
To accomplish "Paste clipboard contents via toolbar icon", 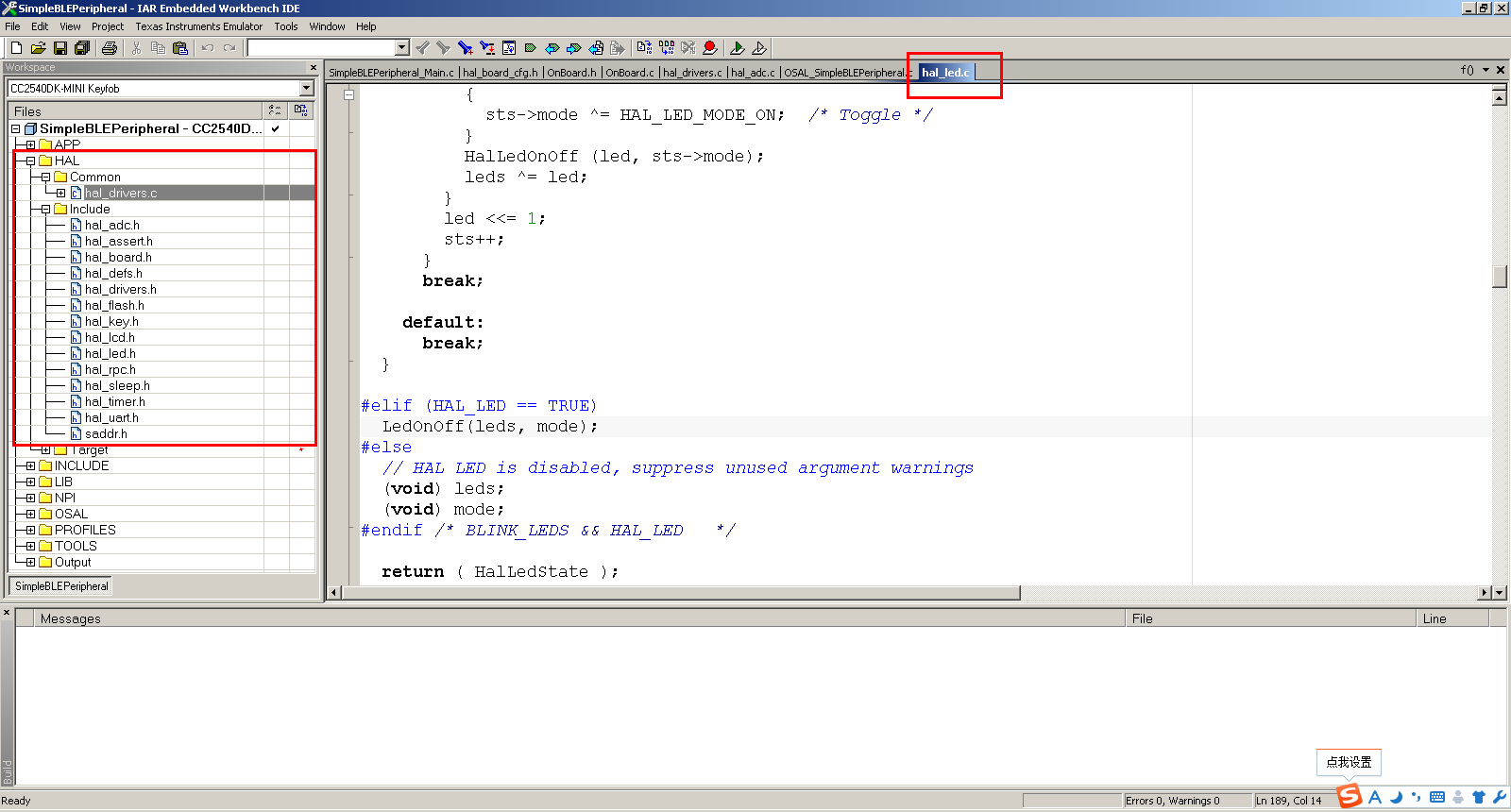I will [x=180, y=48].
